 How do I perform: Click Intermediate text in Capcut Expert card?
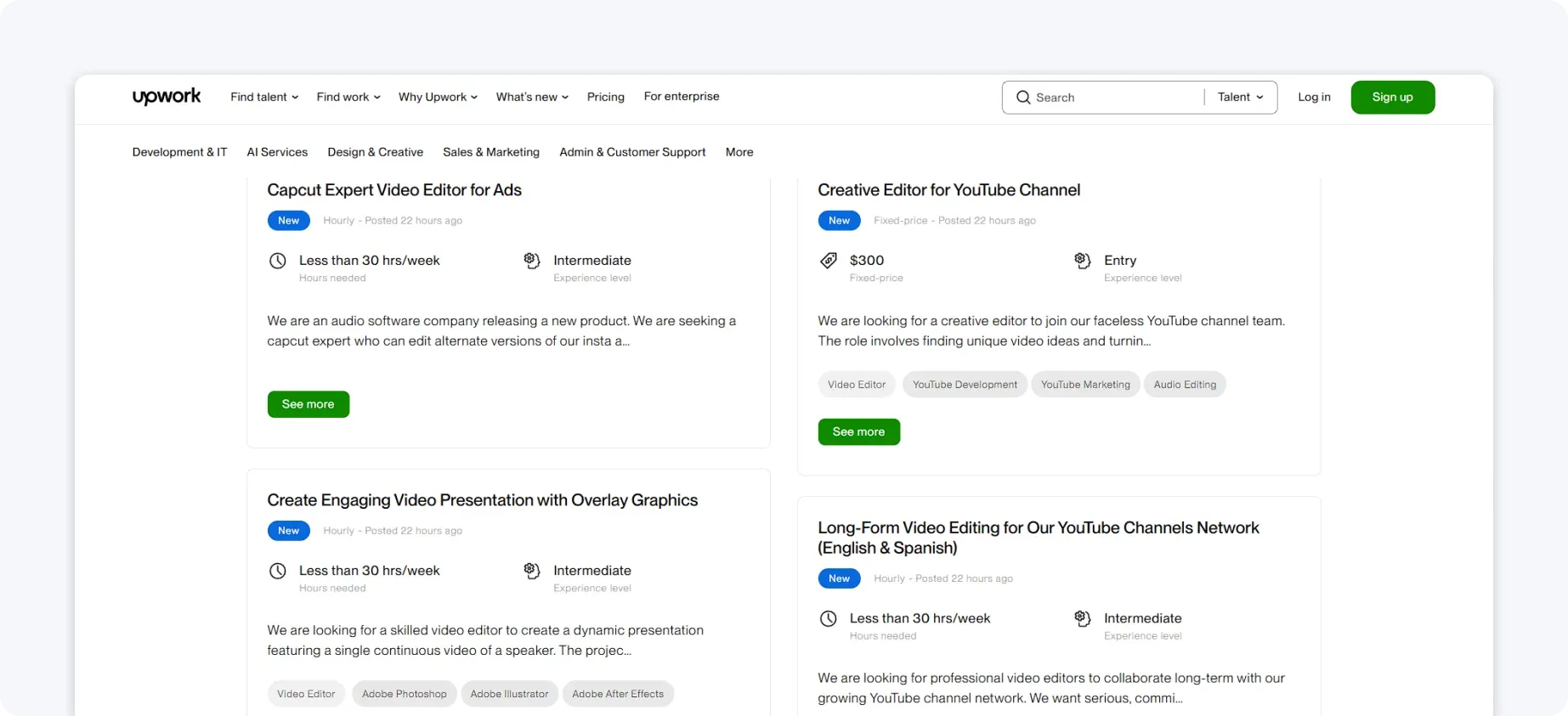tap(592, 261)
